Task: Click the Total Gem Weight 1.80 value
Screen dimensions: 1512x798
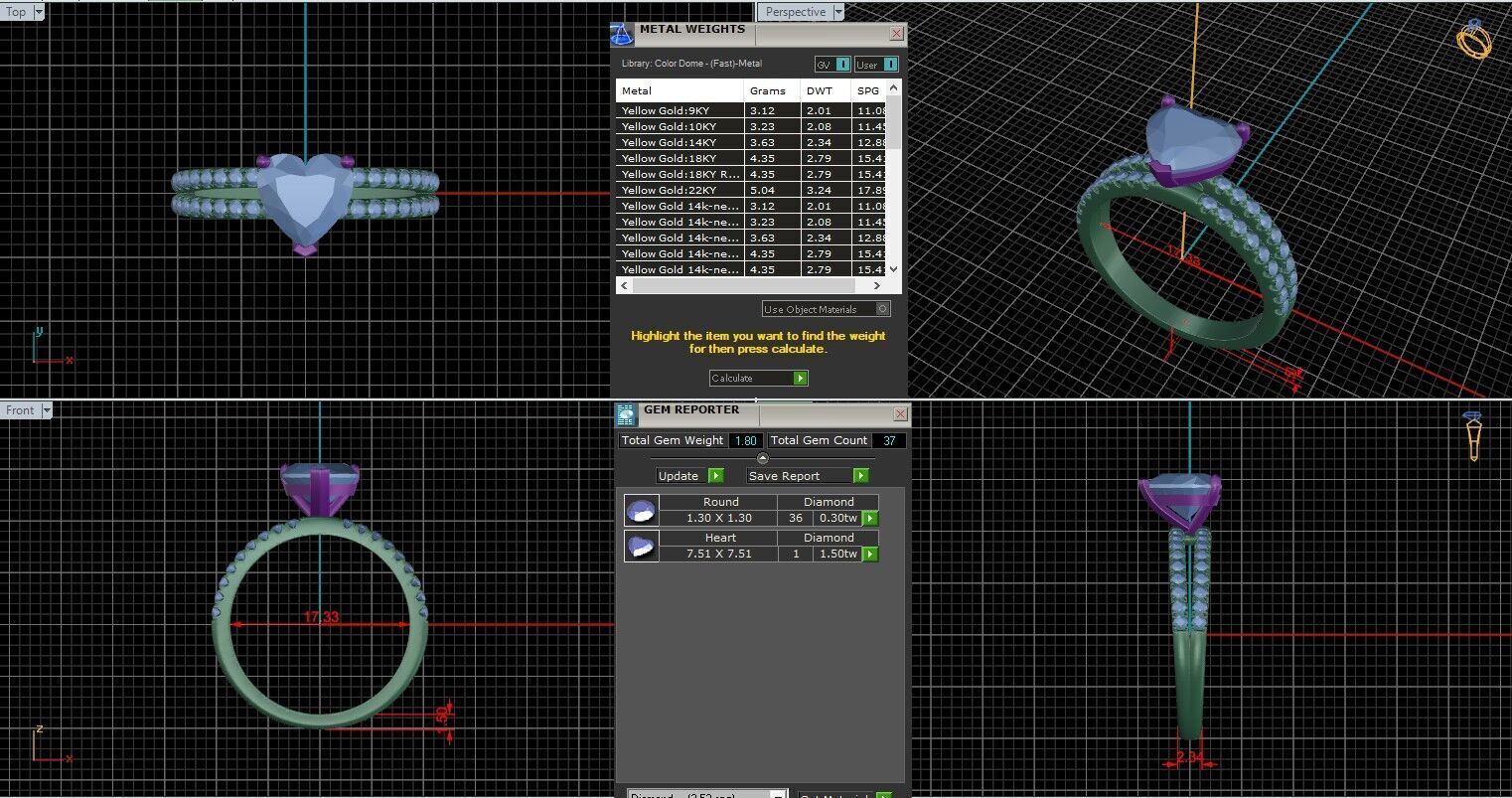Action: pos(745,440)
